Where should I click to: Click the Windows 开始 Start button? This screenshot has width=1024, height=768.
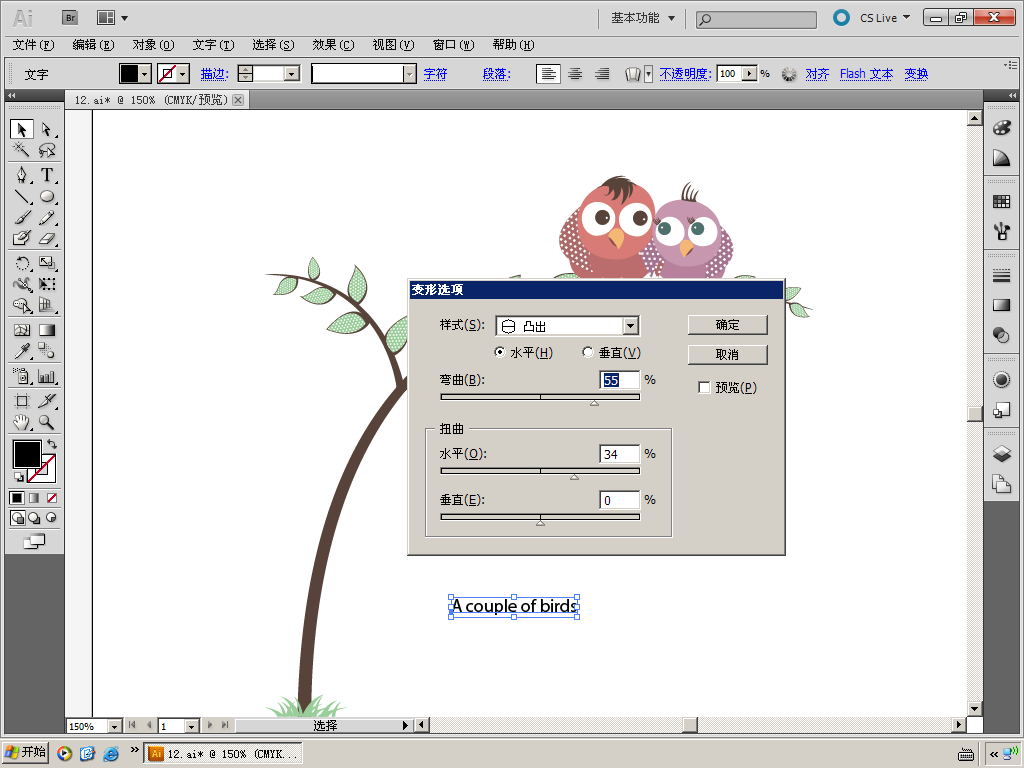point(26,752)
